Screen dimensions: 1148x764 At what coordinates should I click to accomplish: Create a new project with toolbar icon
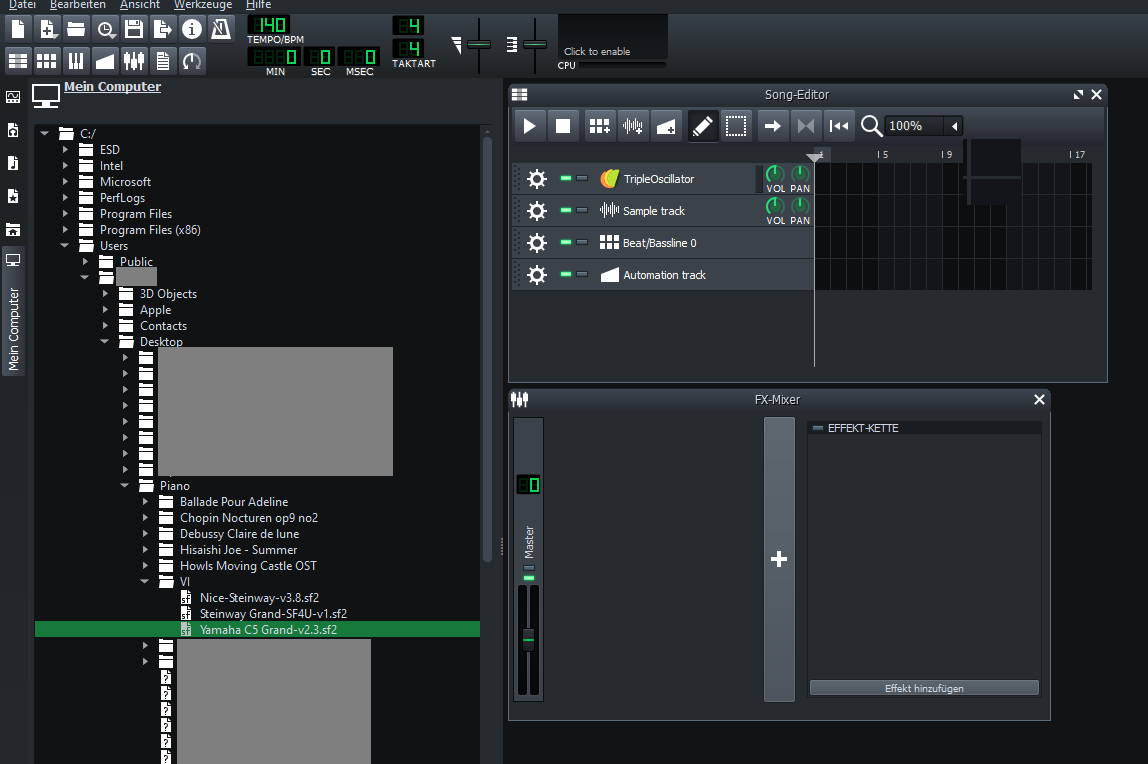click(18, 29)
